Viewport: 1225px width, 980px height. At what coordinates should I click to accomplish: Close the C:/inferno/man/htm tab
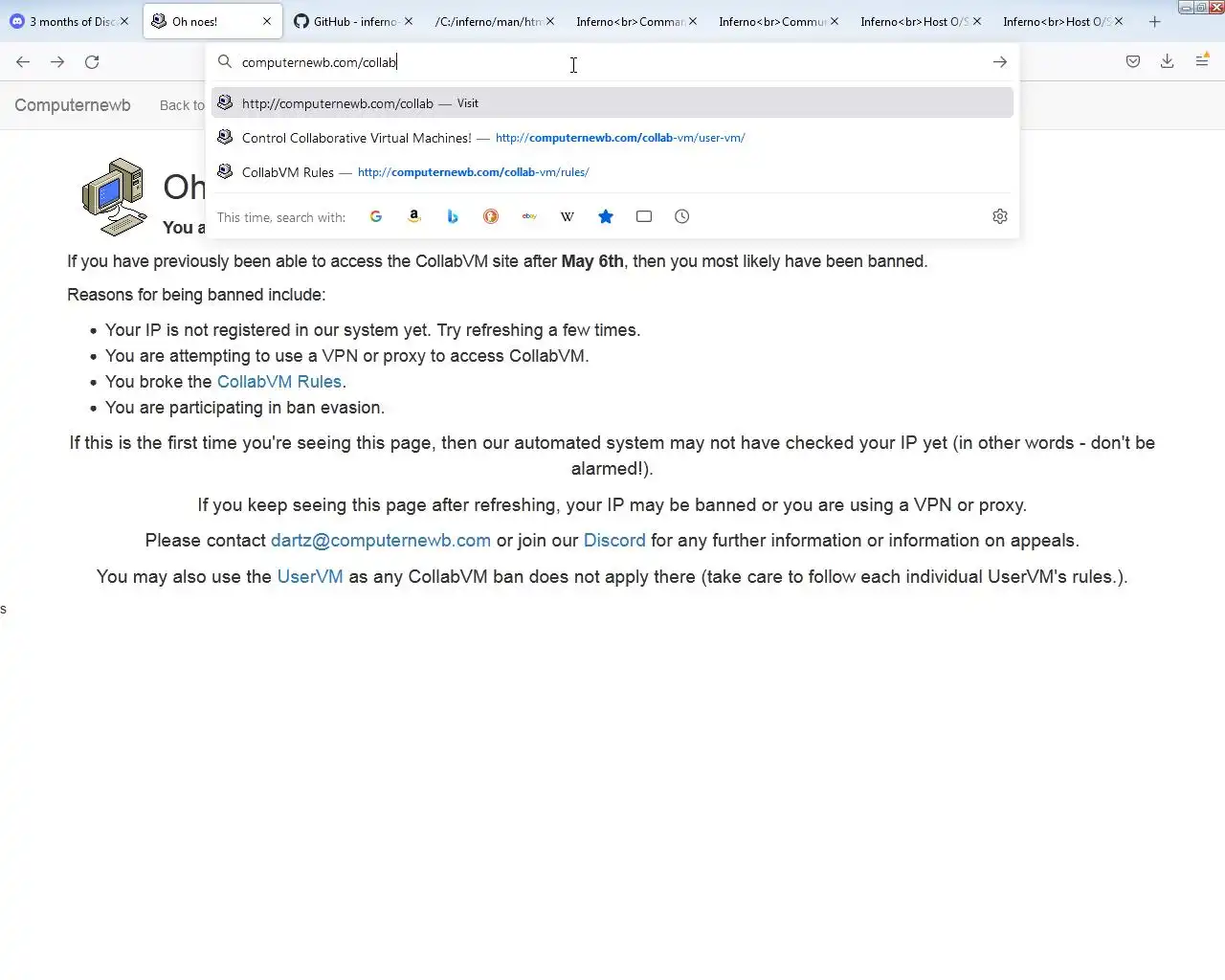(550, 21)
